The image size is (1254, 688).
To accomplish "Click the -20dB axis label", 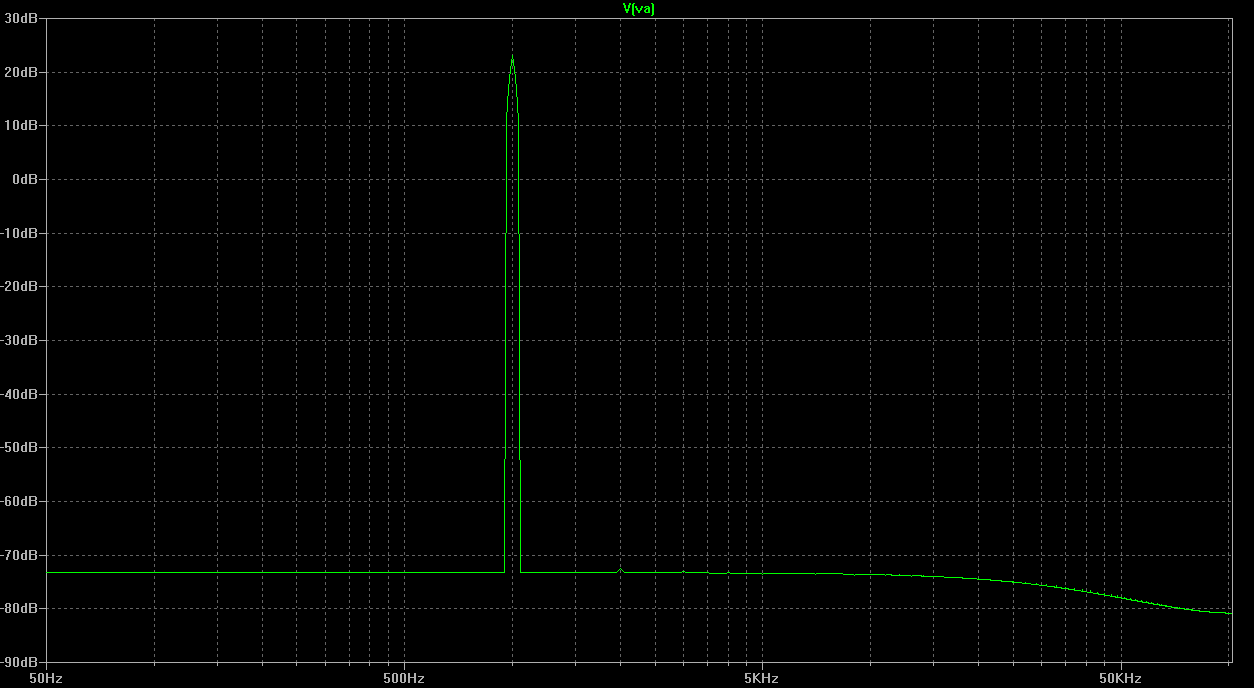I will (20, 287).
